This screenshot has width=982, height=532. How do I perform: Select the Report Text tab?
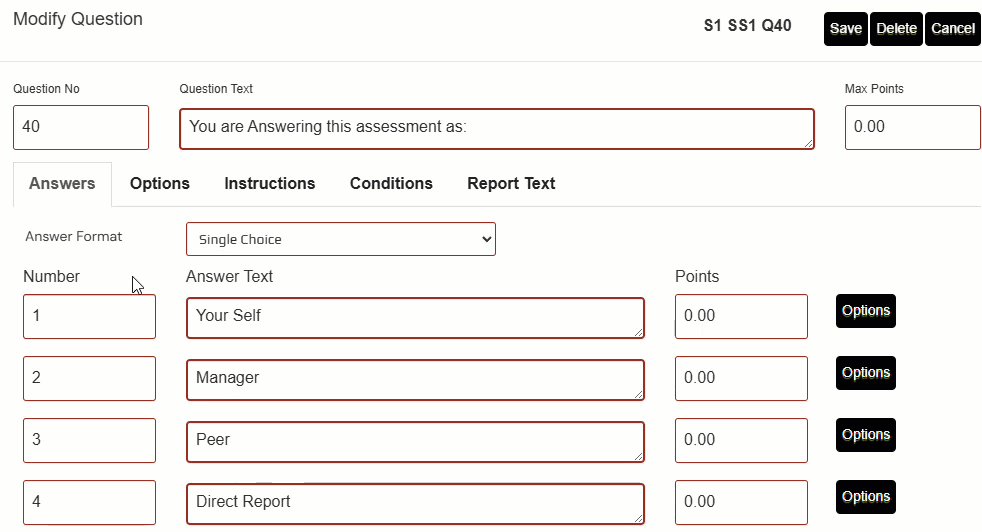[511, 184]
